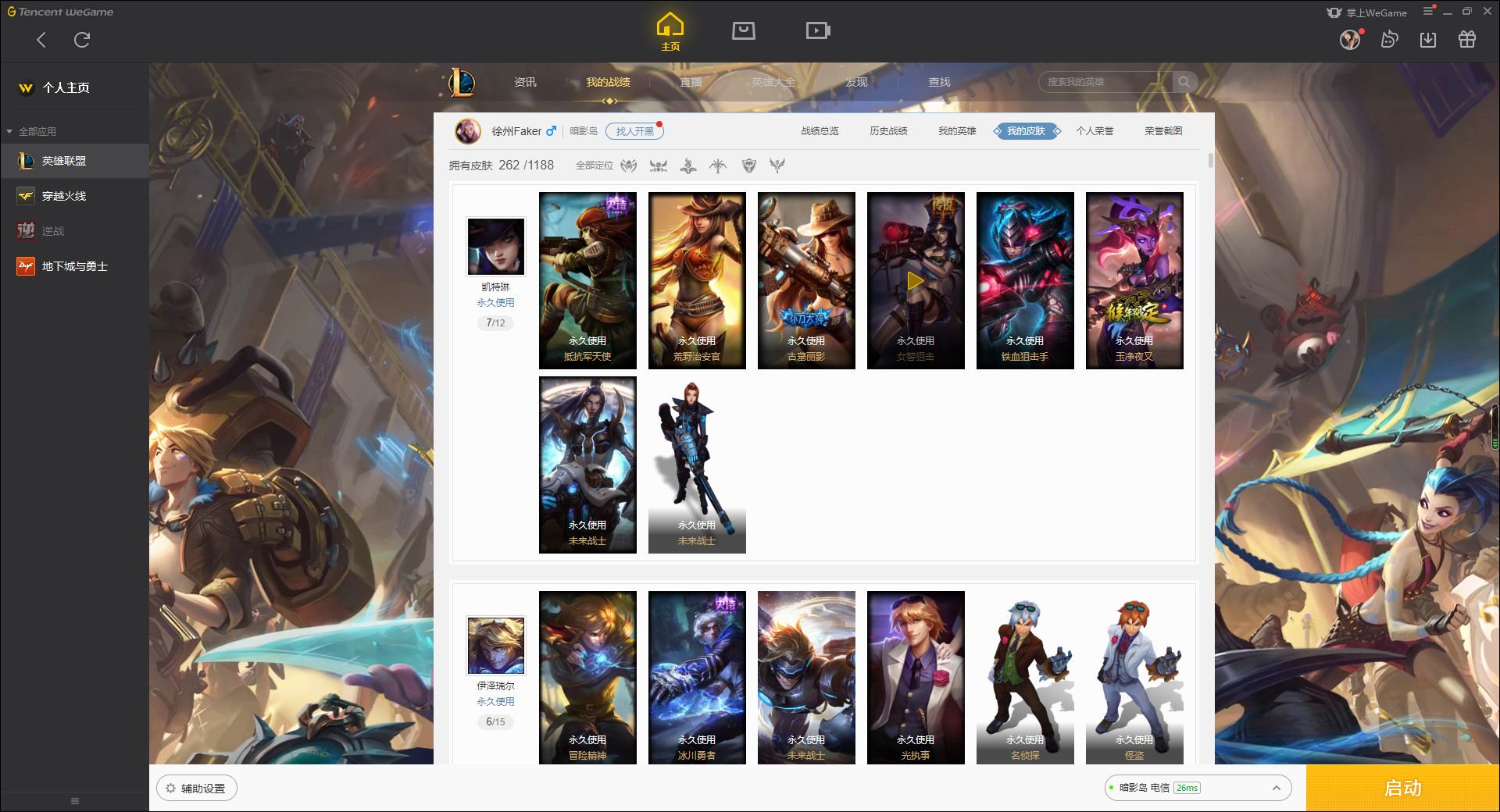Viewport: 1500px width, 812px height.
Task: Select 英雄联盟 in the sidebar
Action: tap(74, 161)
